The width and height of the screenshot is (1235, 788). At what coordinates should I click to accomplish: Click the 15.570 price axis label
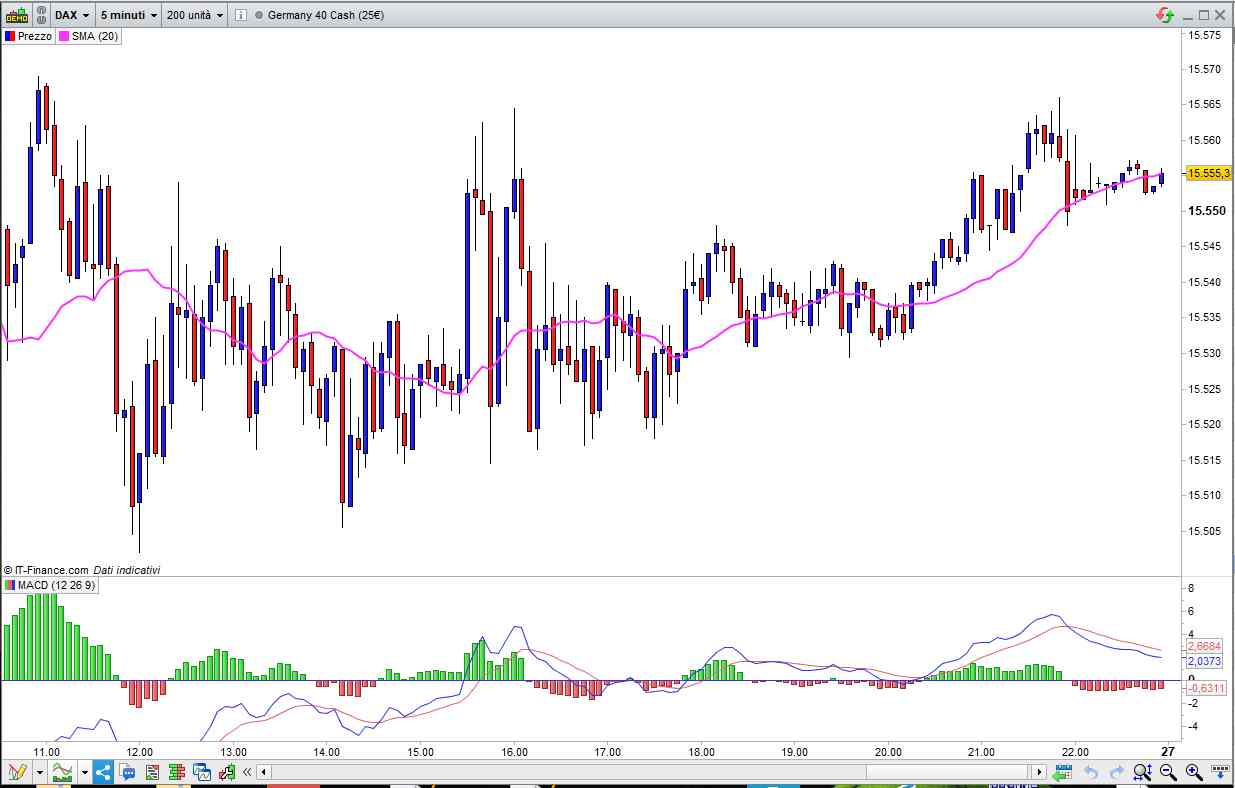click(1203, 69)
